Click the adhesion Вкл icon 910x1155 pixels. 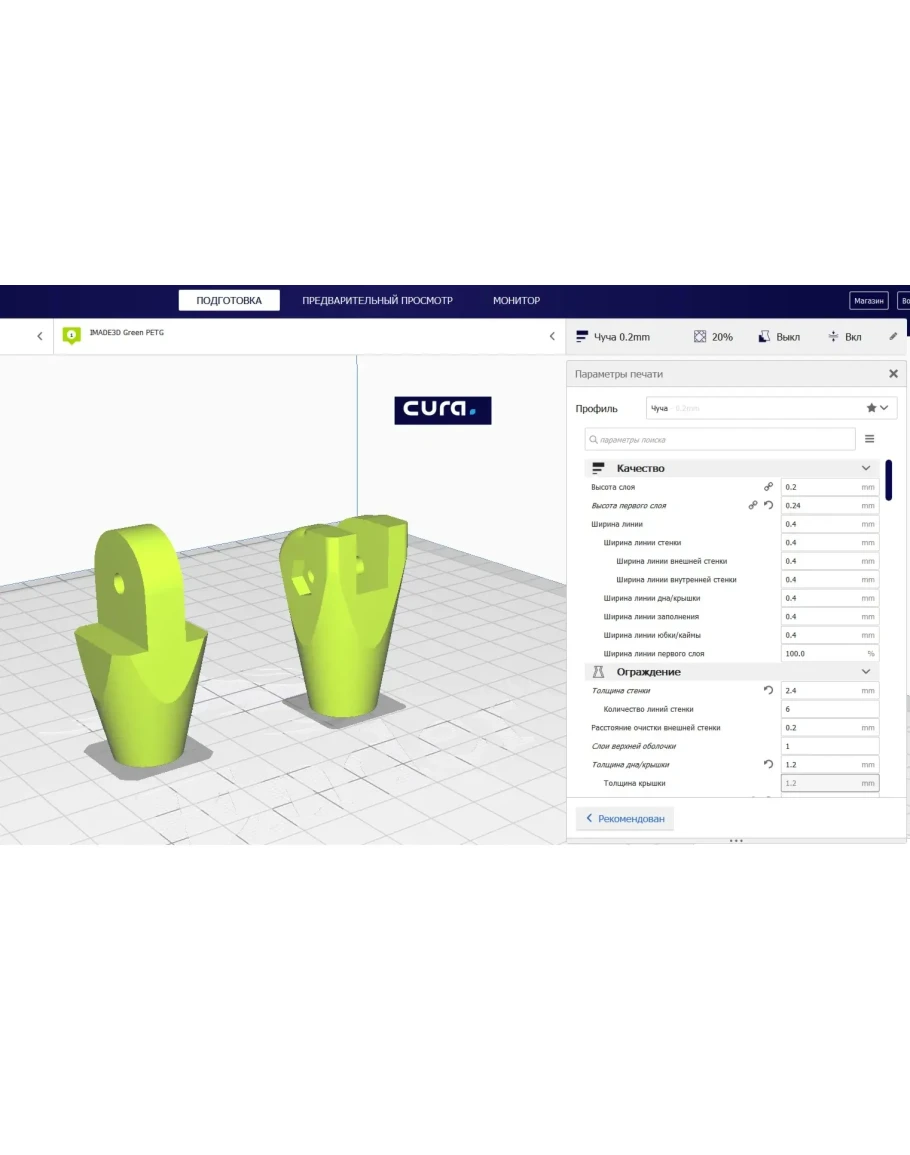[833, 337]
